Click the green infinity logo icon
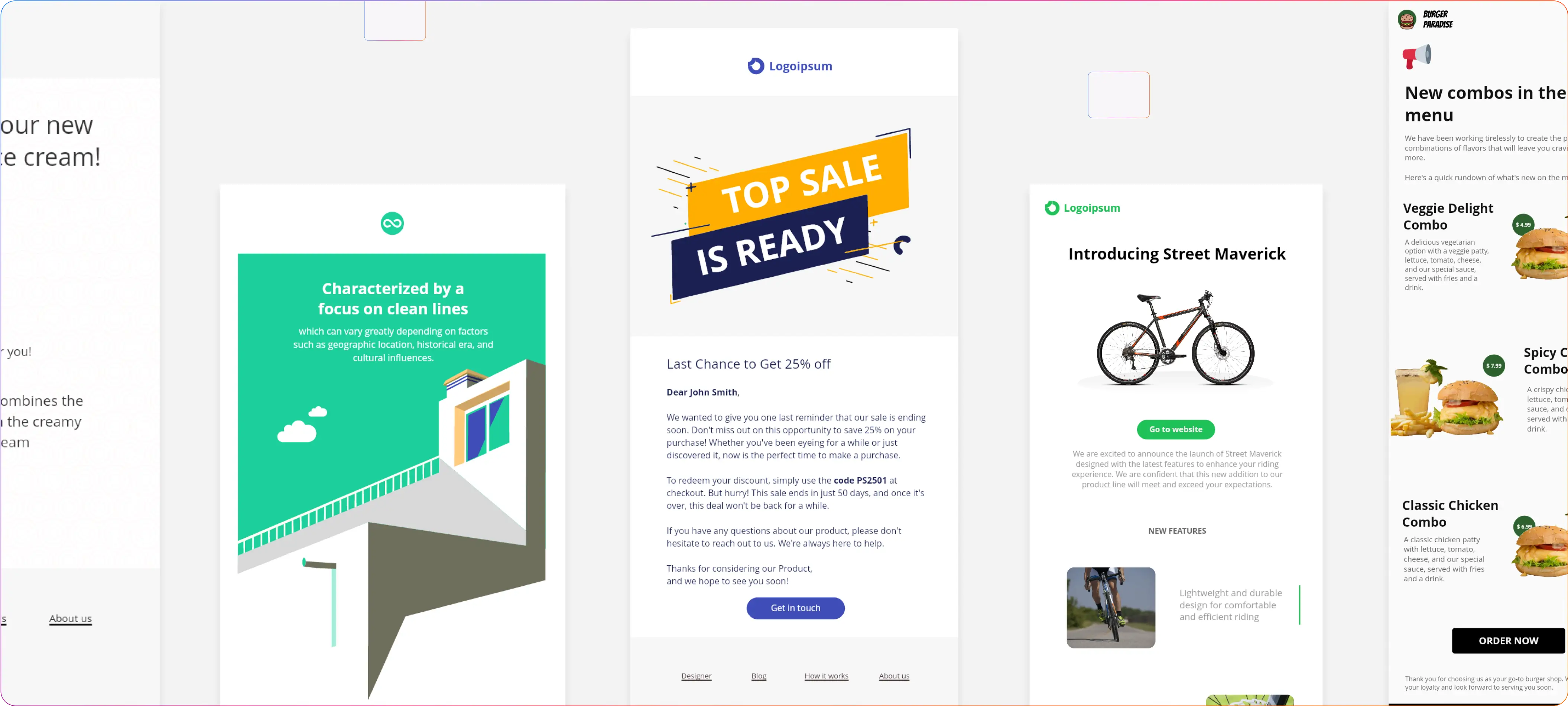 [392, 223]
